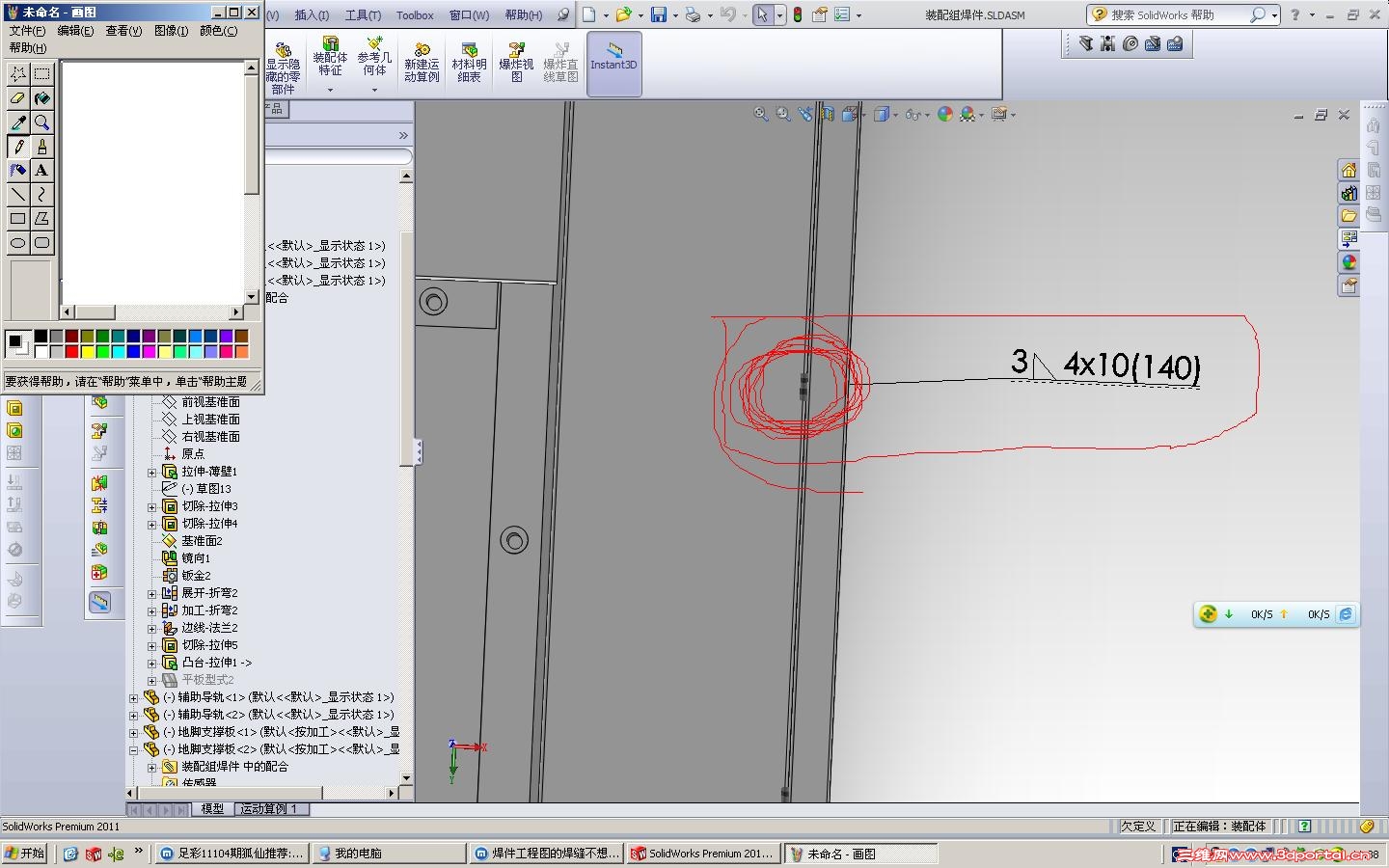
Task: Click the measure tool icon in left toolbar
Action: tap(99, 602)
